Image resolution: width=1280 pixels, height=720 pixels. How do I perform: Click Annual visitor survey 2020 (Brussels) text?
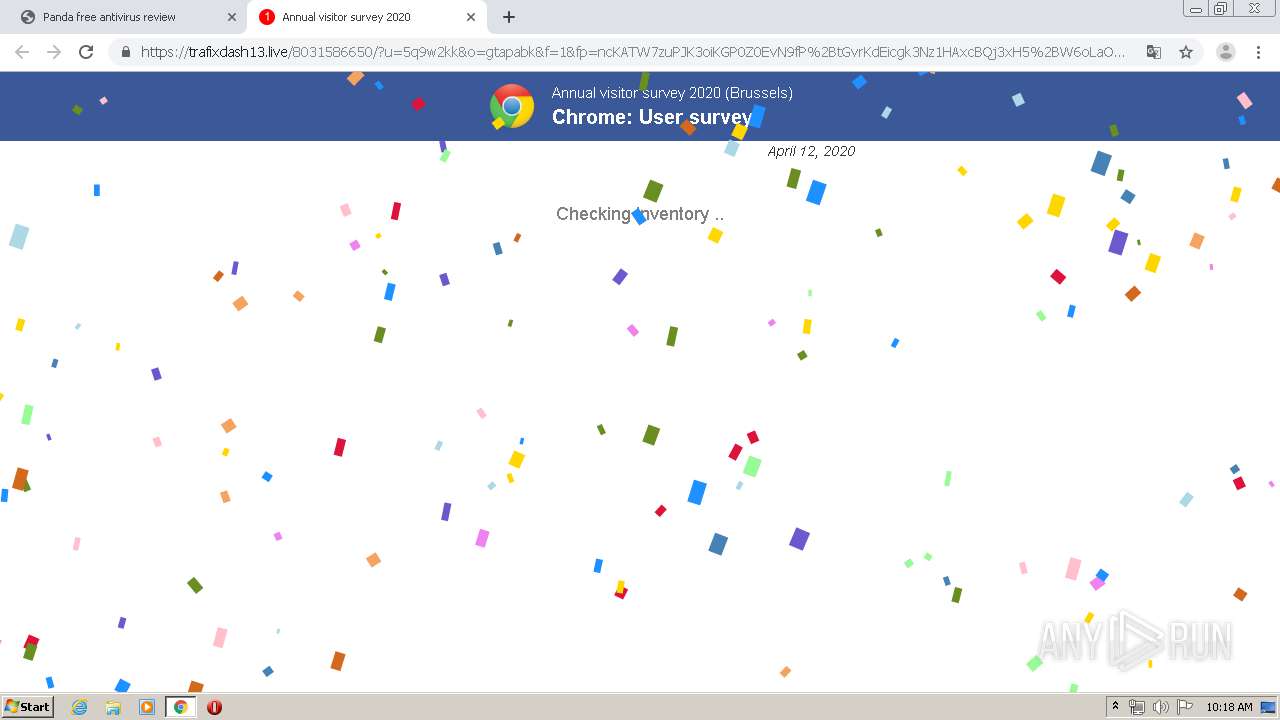point(672,93)
